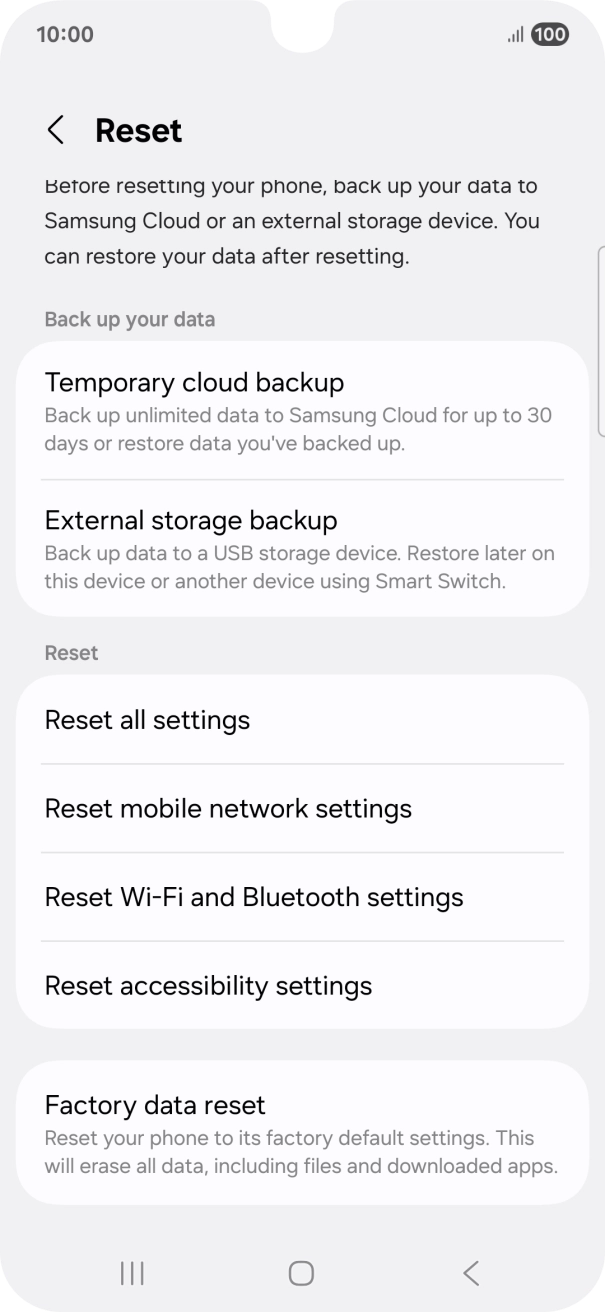Image resolution: width=605 pixels, height=1312 pixels.
Task: Tap Factory data reset
Action: pos(302,1130)
